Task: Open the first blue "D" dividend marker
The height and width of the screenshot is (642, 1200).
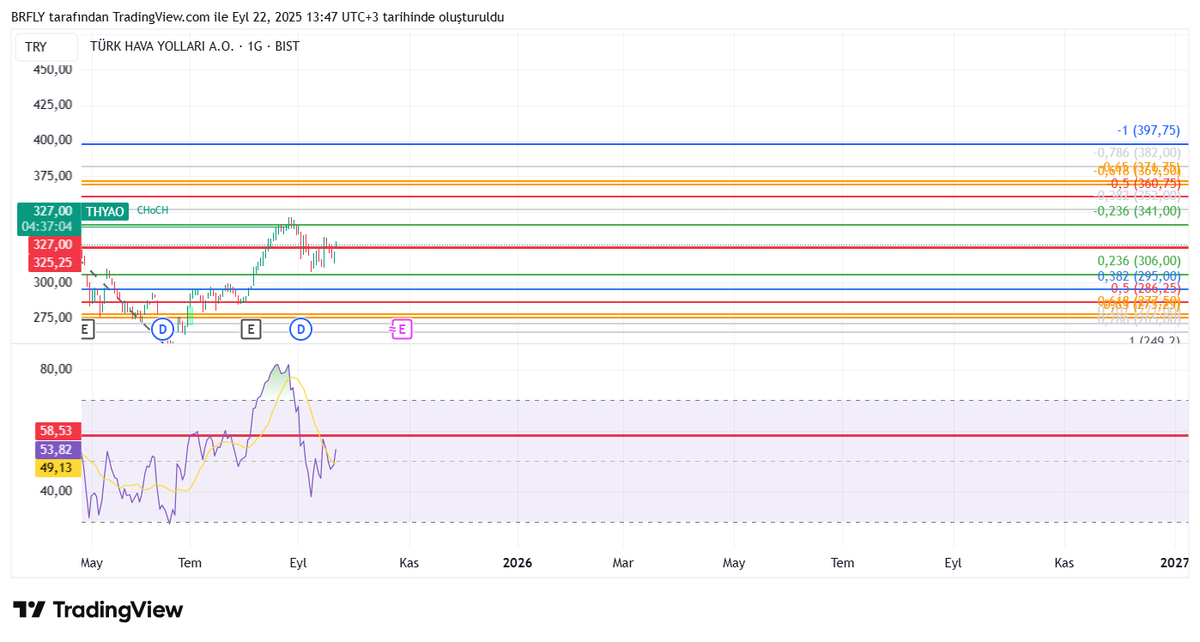Action: point(162,327)
